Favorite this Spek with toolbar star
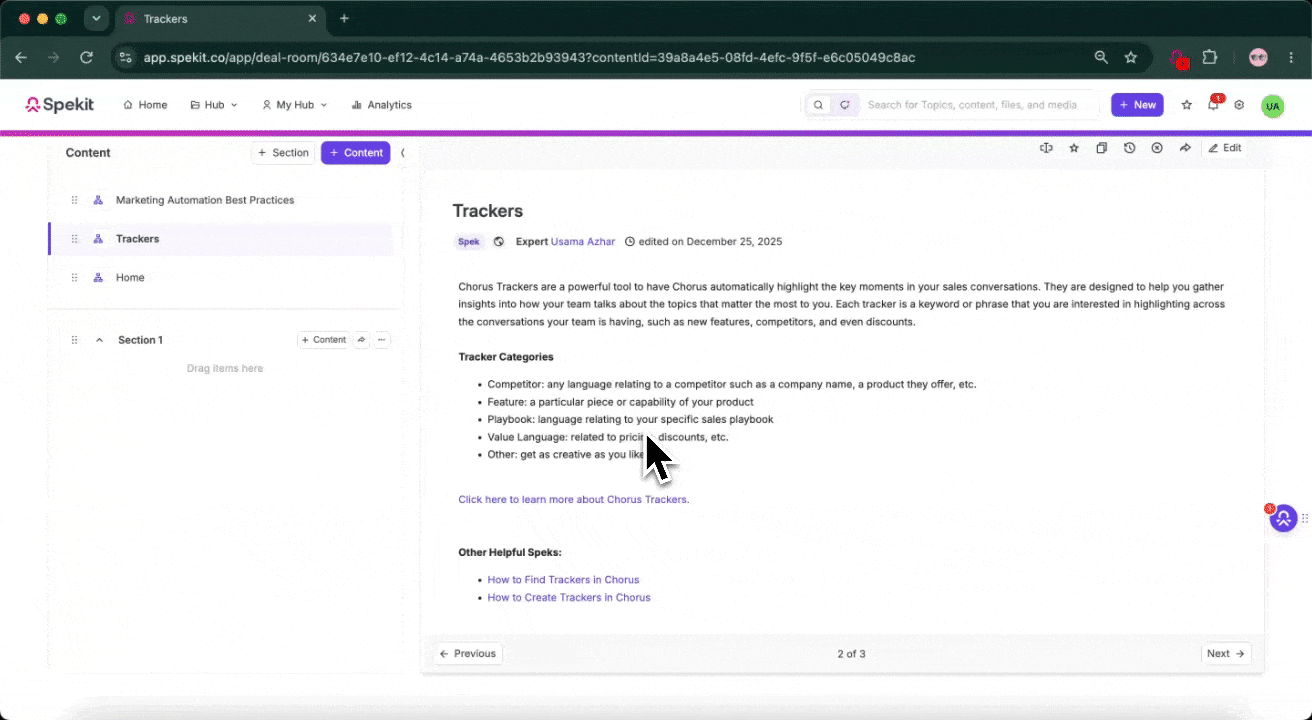1312x720 pixels. click(1074, 148)
